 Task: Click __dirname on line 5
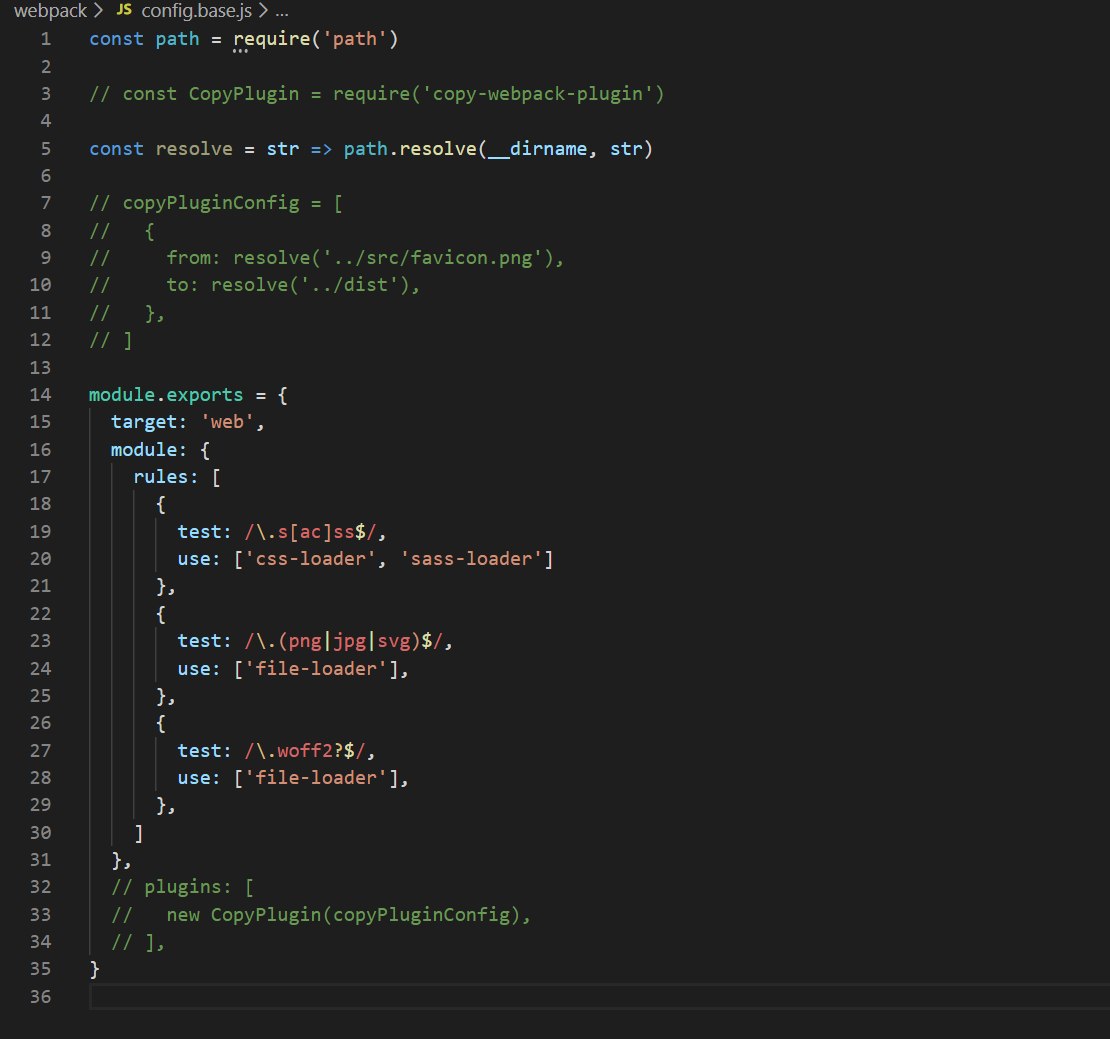pos(537,149)
